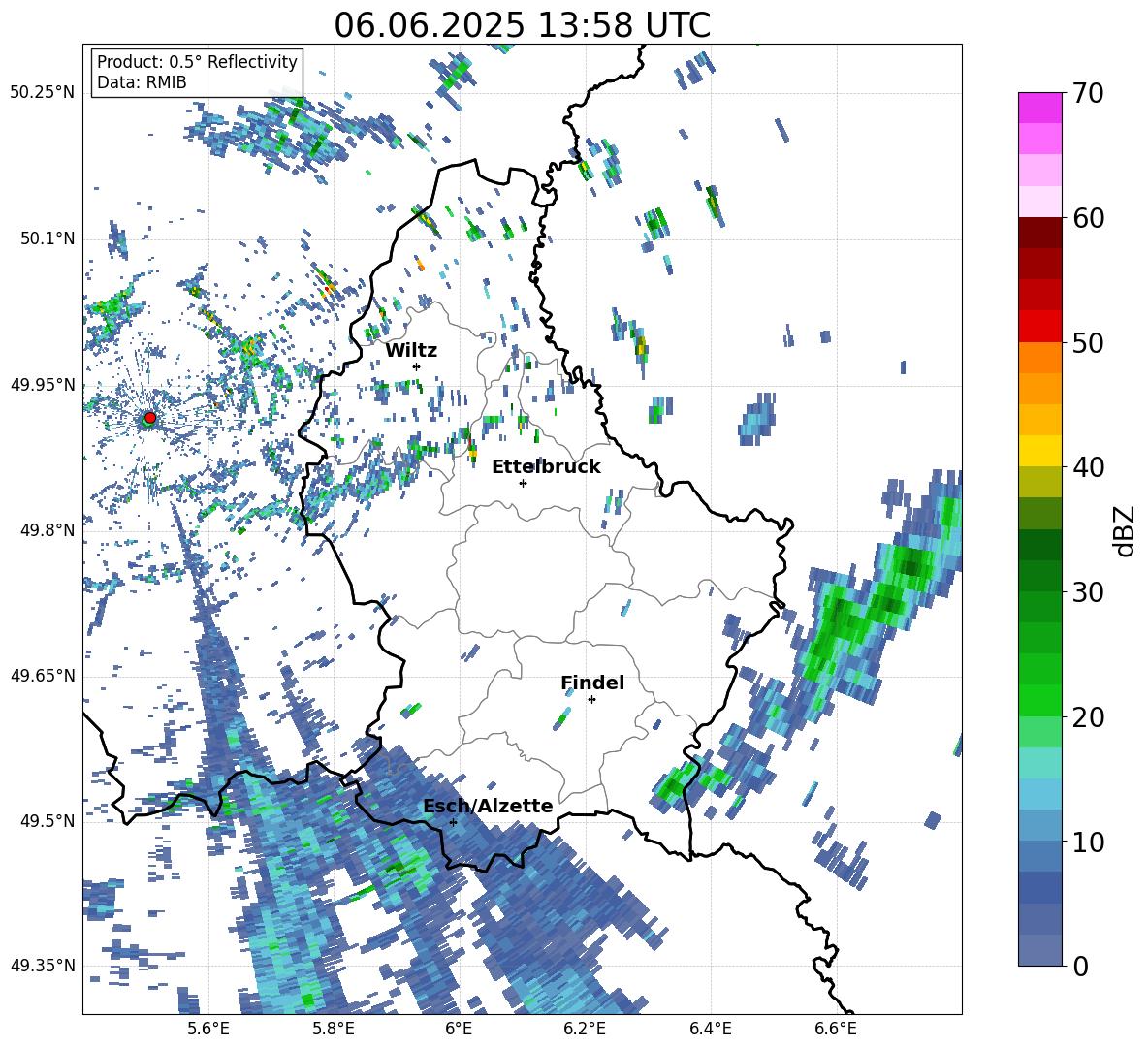
Task: Click the dark maroon colorbar segment below 60
Action: point(1039,233)
